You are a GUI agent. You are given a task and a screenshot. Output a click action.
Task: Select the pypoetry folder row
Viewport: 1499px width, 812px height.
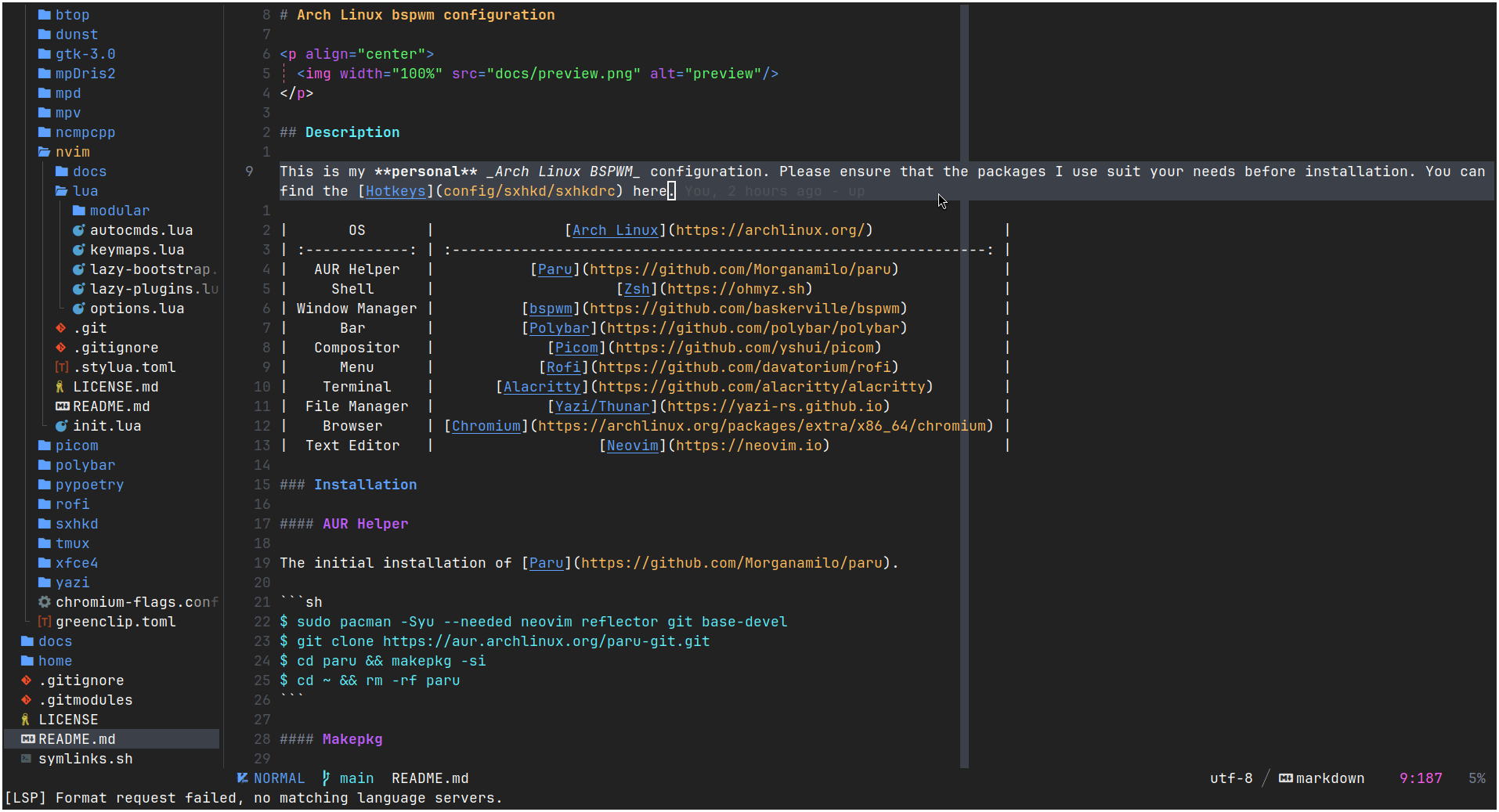(x=111, y=485)
